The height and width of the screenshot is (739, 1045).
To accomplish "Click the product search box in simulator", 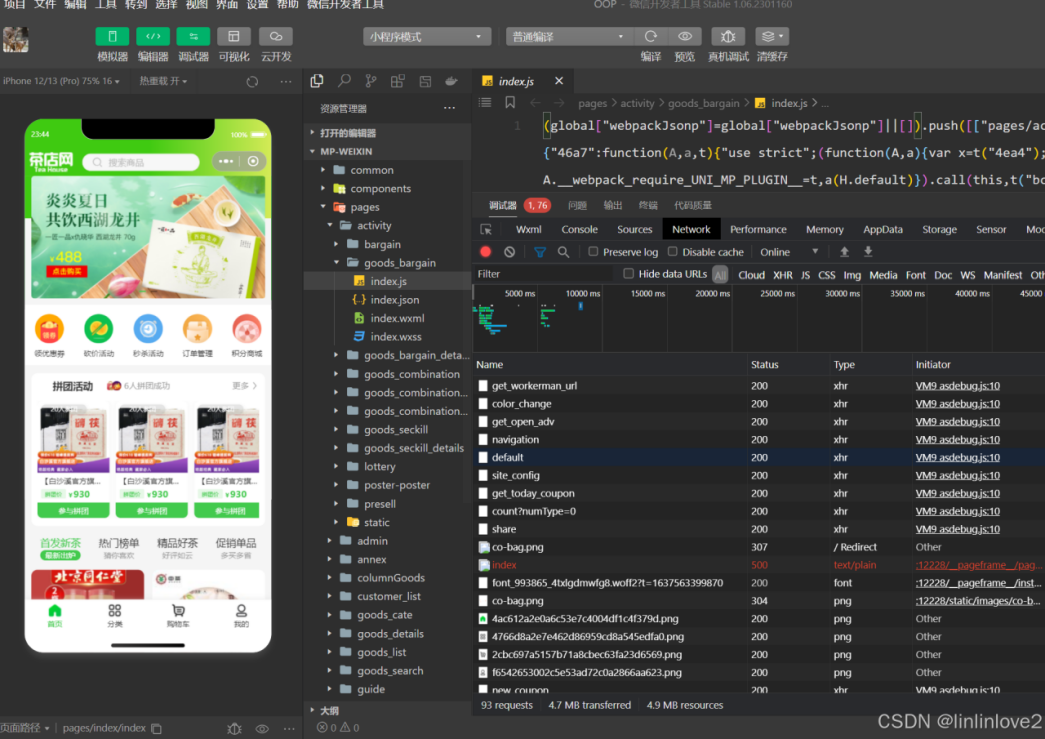I will [141, 162].
